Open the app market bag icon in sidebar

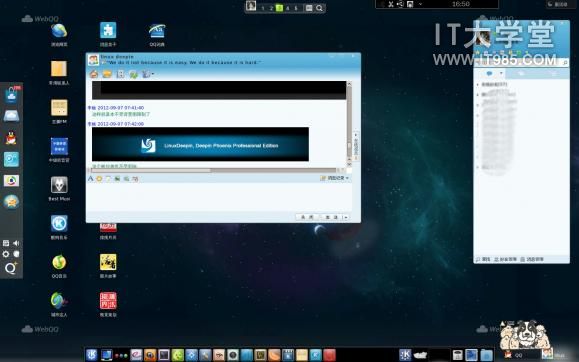point(11,95)
